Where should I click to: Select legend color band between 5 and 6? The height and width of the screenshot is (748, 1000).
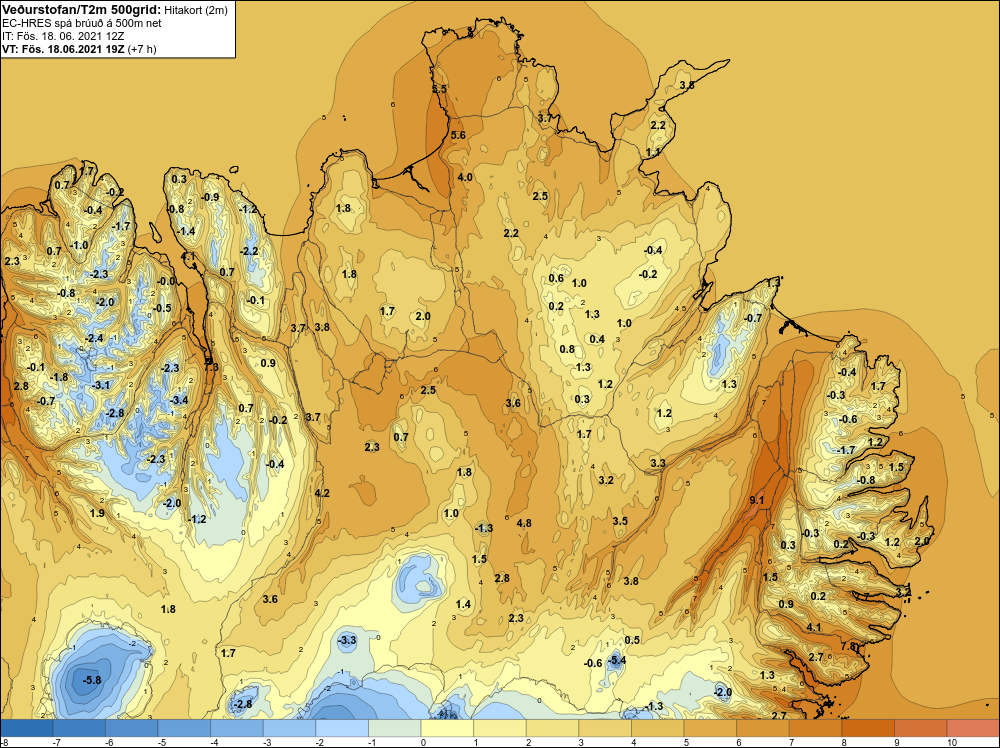(710, 728)
